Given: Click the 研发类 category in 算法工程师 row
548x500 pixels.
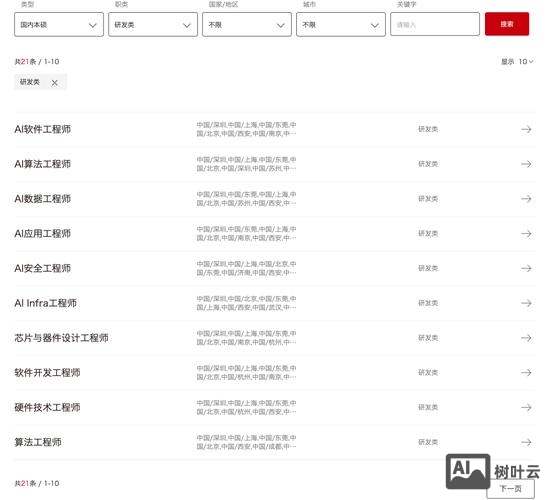Looking at the screenshot, I should coord(428,442).
